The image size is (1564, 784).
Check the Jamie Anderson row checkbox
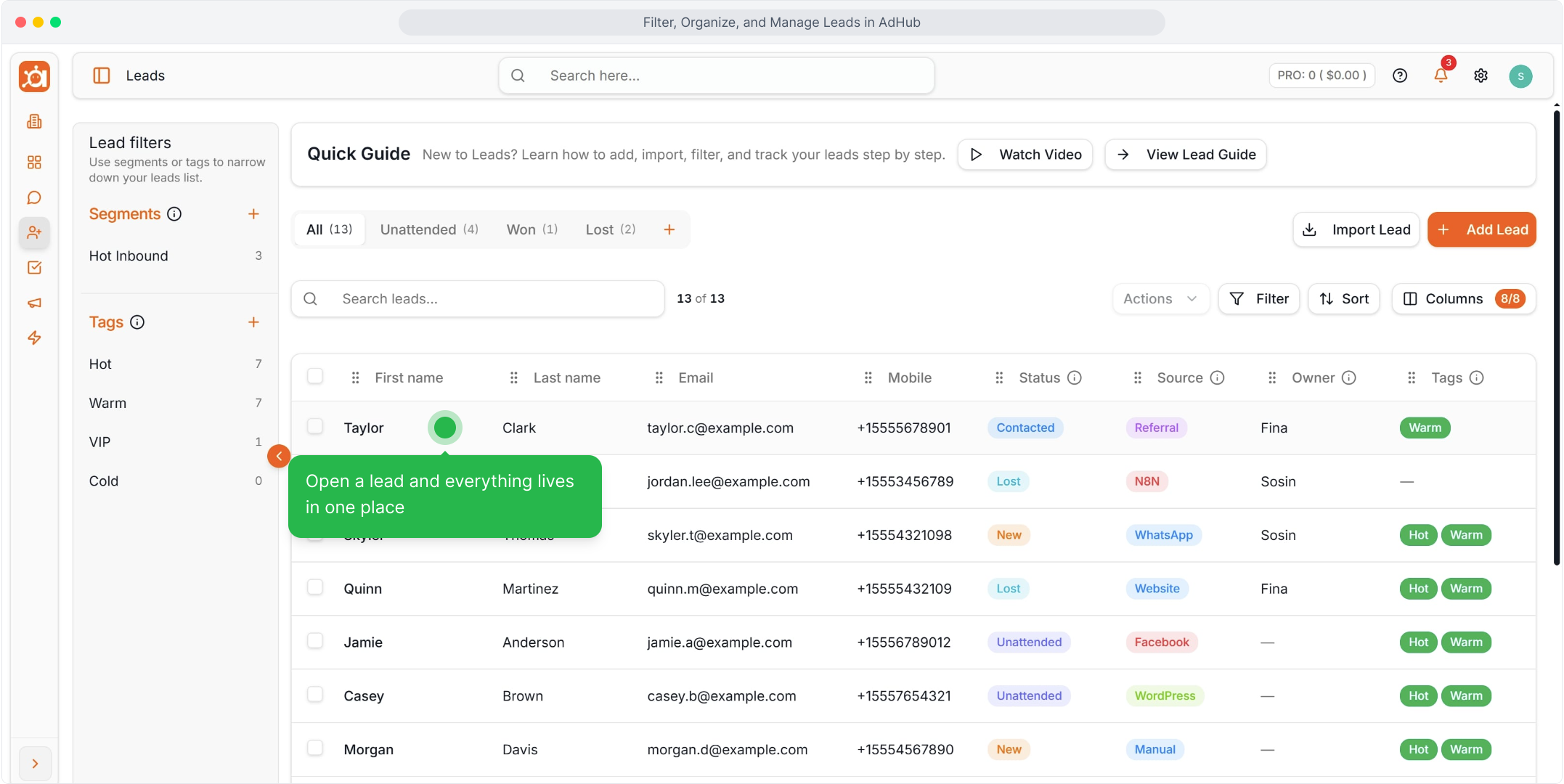coord(315,641)
